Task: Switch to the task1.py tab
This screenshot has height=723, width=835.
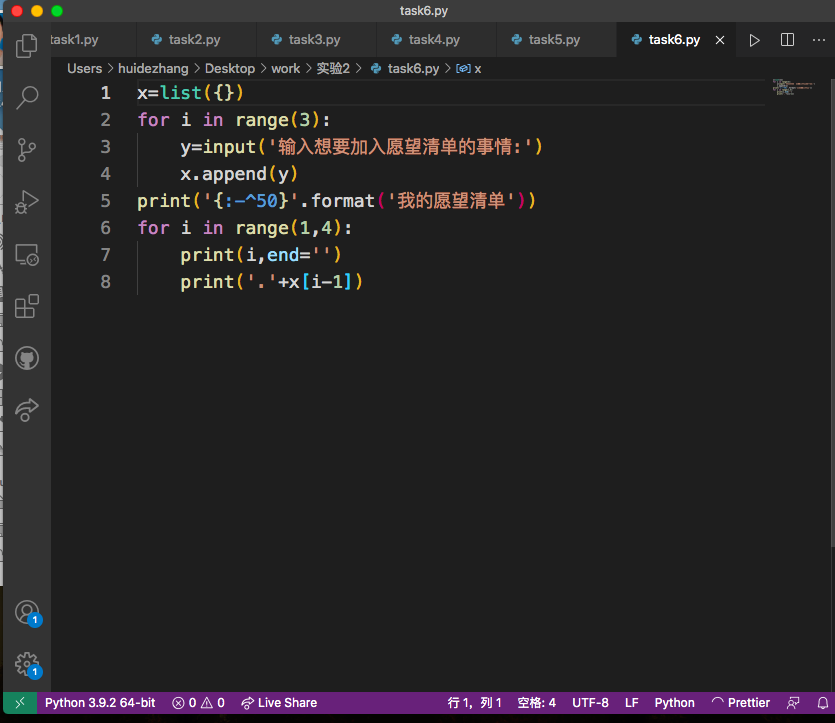Action: click(93, 40)
